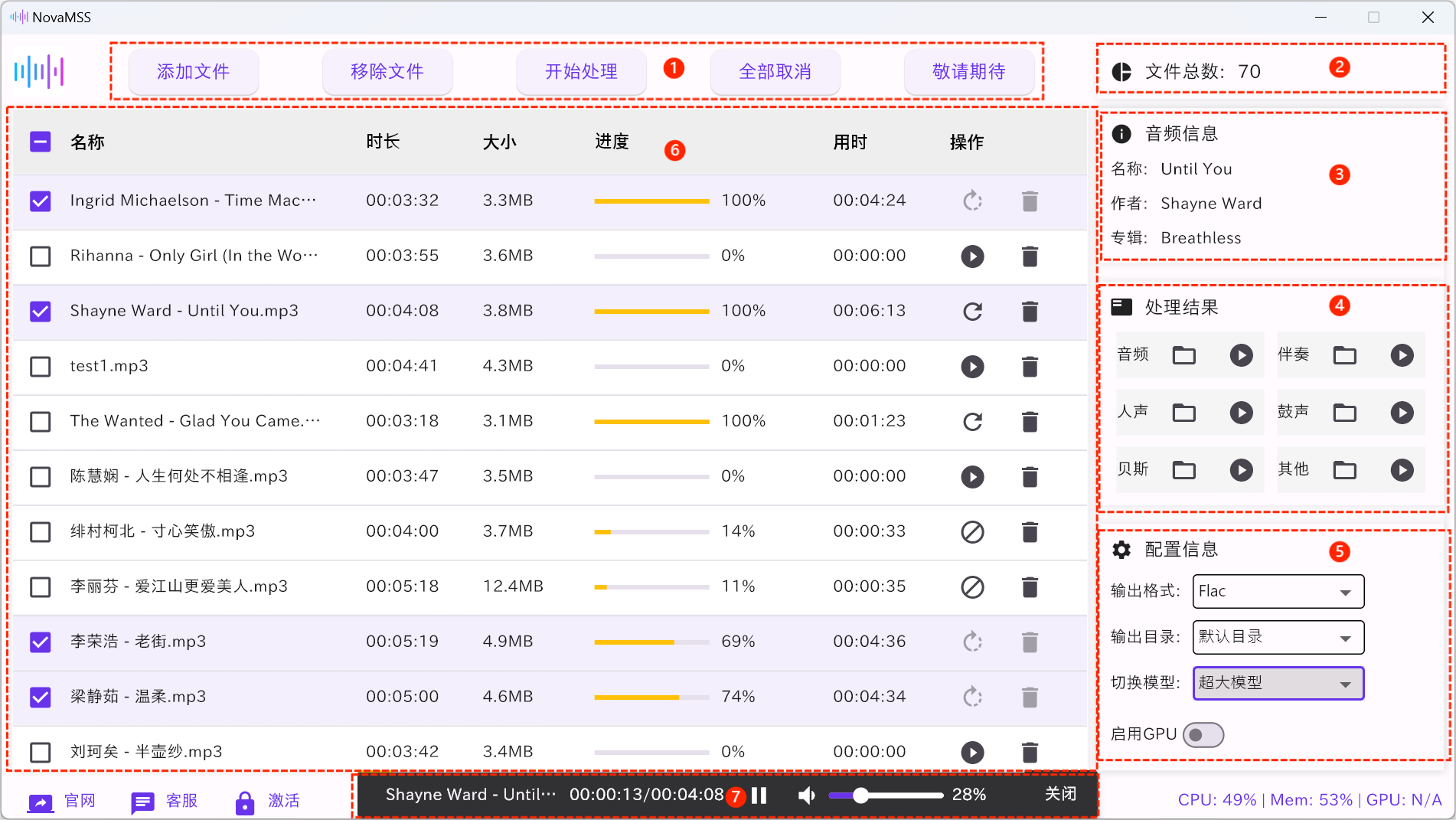Check the box for test1.mp3
1456x820 pixels.
(x=40, y=367)
